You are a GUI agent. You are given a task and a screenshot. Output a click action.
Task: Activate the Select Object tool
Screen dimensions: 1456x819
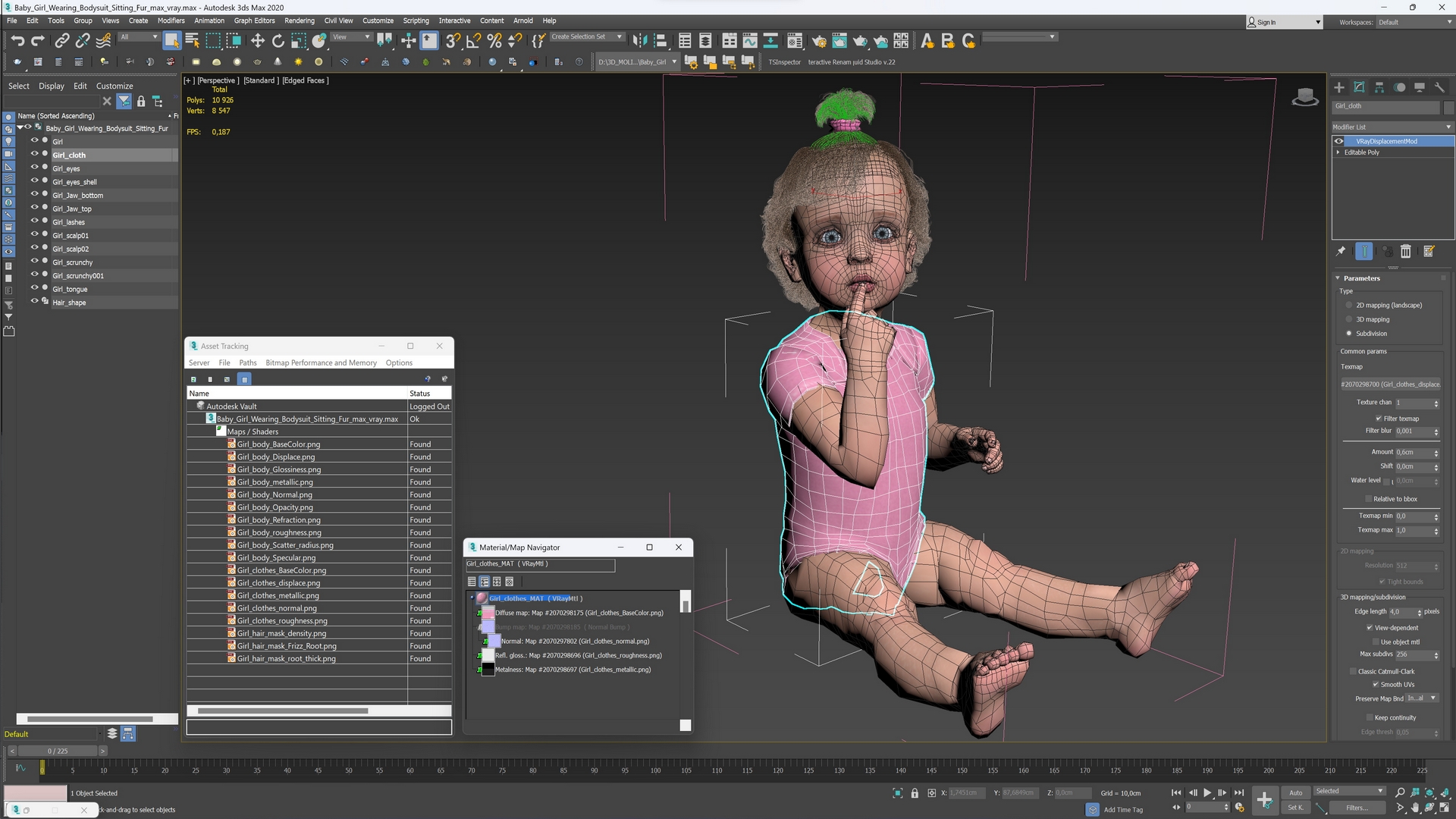click(171, 40)
